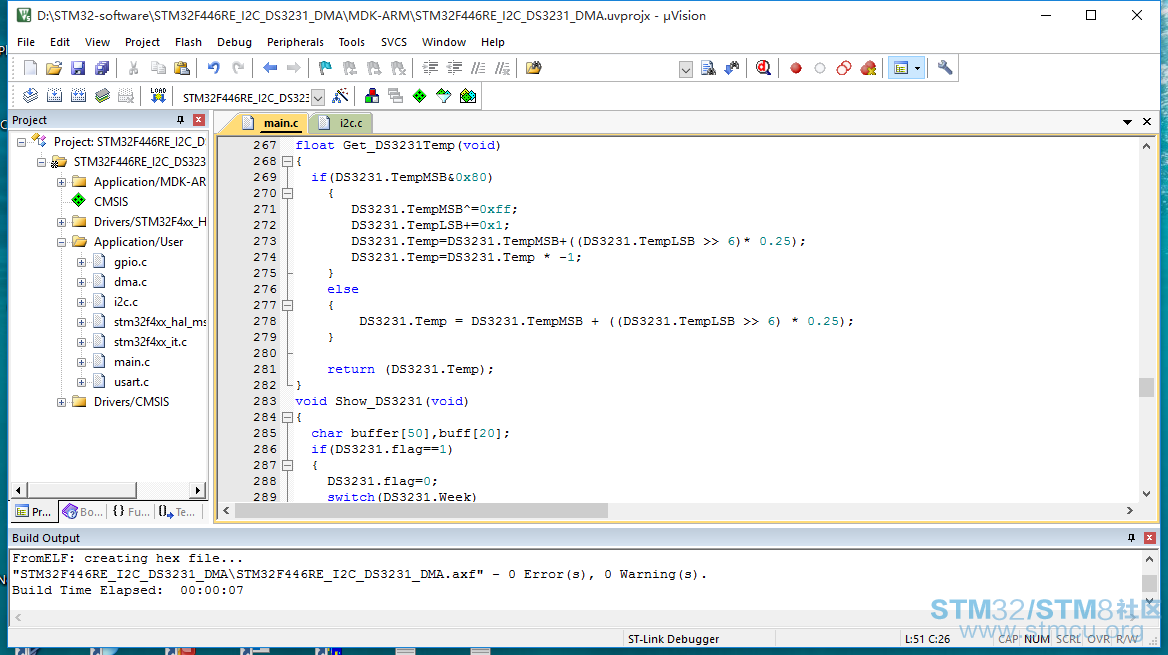Open Options for Target magic wand icon
Image resolution: width=1168 pixels, height=655 pixels.
click(x=340, y=95)
